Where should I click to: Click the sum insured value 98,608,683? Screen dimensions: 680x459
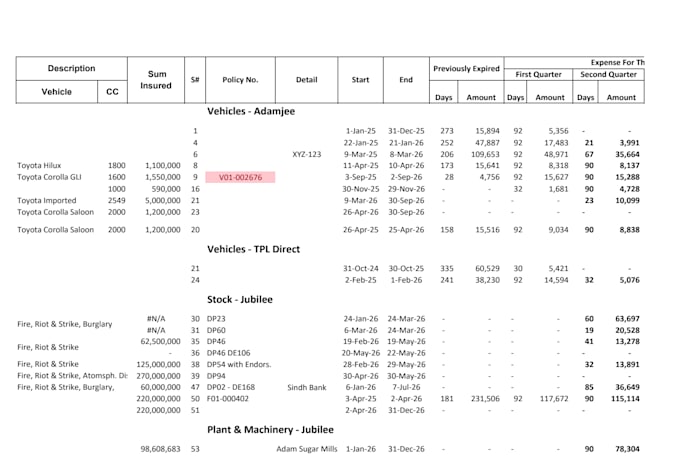tap(160, 449)
